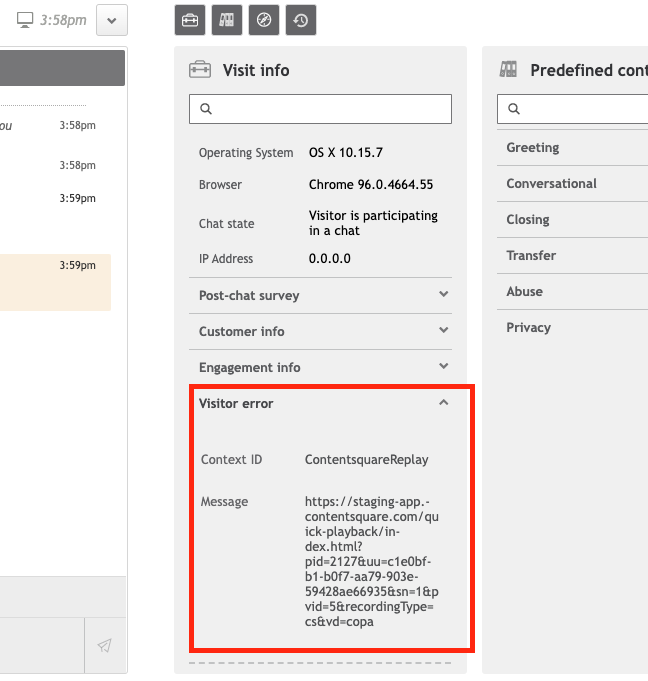Click the Chat state label

tap(226, 224)
